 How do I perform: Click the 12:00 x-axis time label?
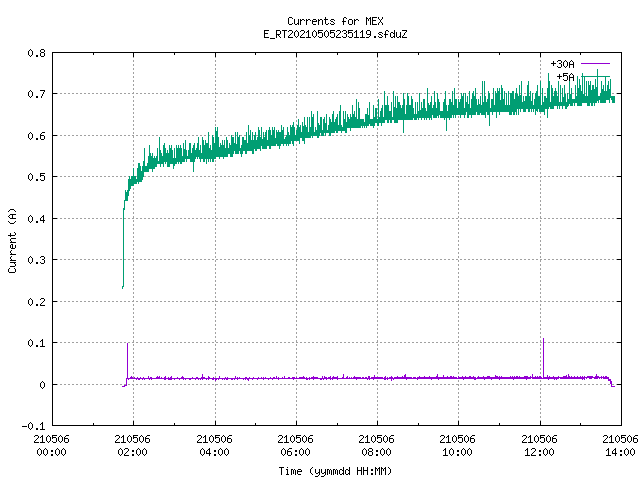539,452
